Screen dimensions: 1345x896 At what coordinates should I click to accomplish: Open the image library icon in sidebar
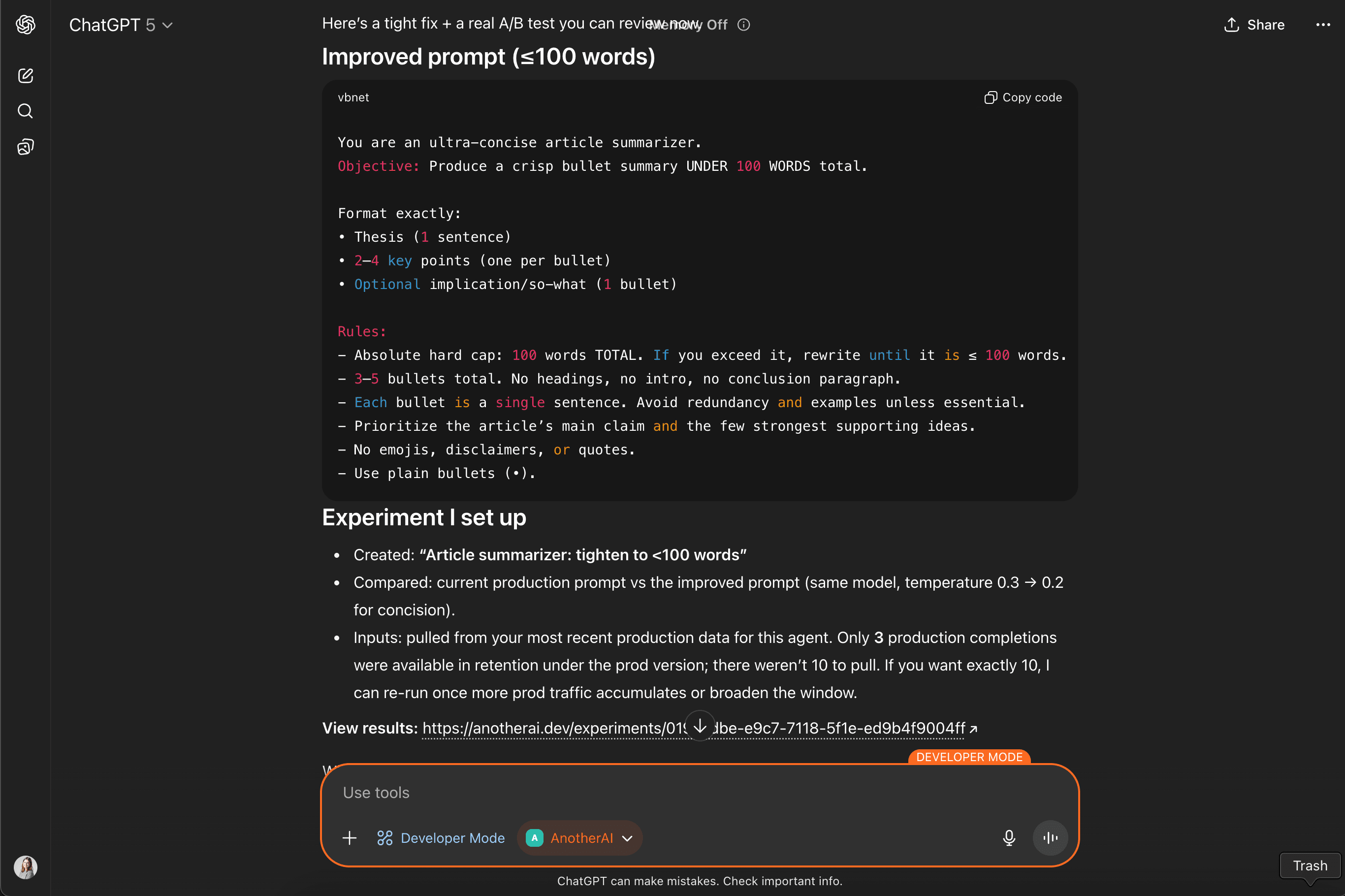[x=25, y=146]
